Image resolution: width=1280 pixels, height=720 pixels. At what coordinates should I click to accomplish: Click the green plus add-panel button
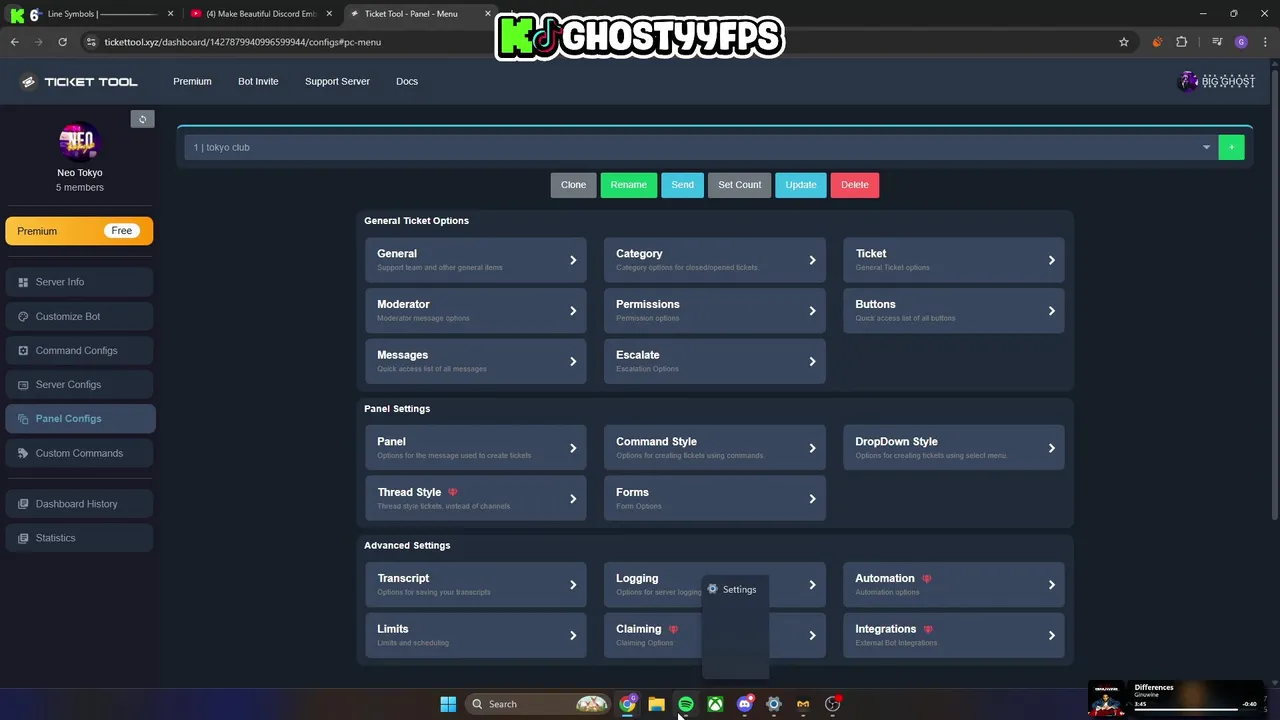point(1231,147)
